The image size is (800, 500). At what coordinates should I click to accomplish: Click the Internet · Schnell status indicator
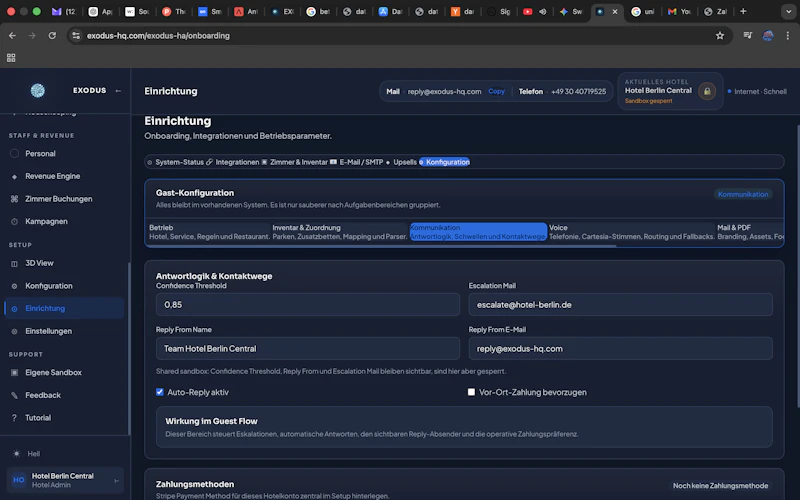(x=757, y=91)
